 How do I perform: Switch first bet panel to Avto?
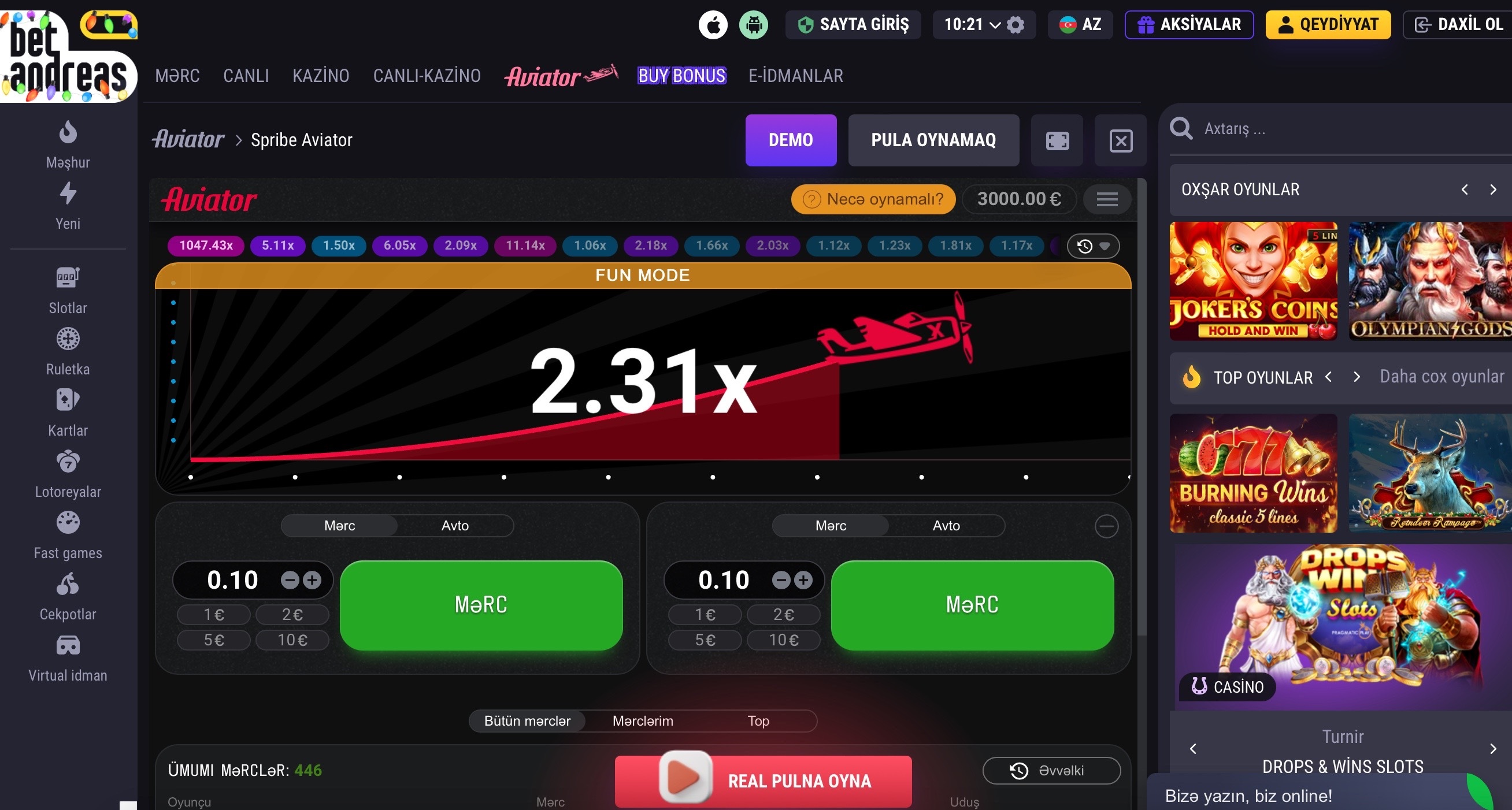[x=455, y=526]
